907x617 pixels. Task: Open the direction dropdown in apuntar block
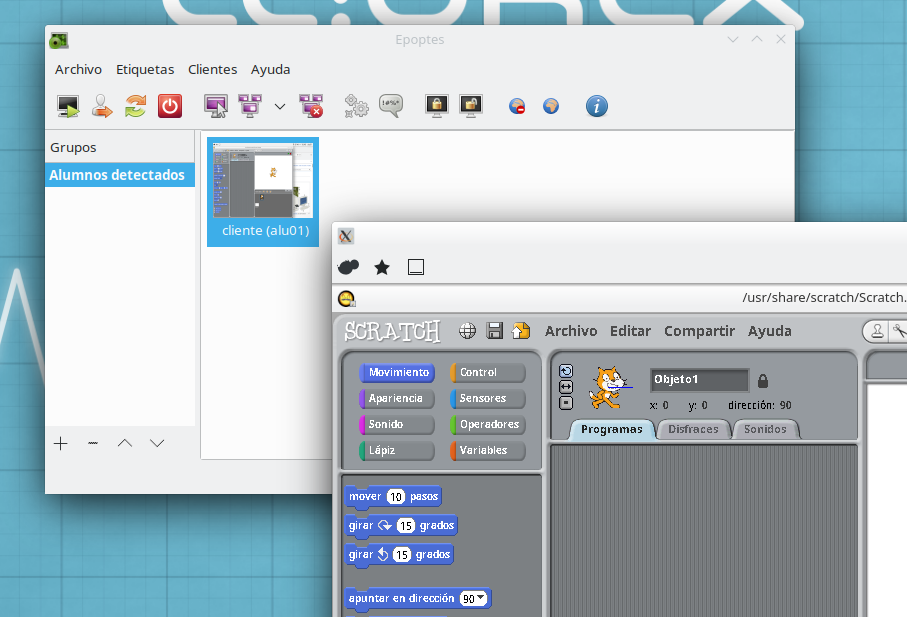474,599
